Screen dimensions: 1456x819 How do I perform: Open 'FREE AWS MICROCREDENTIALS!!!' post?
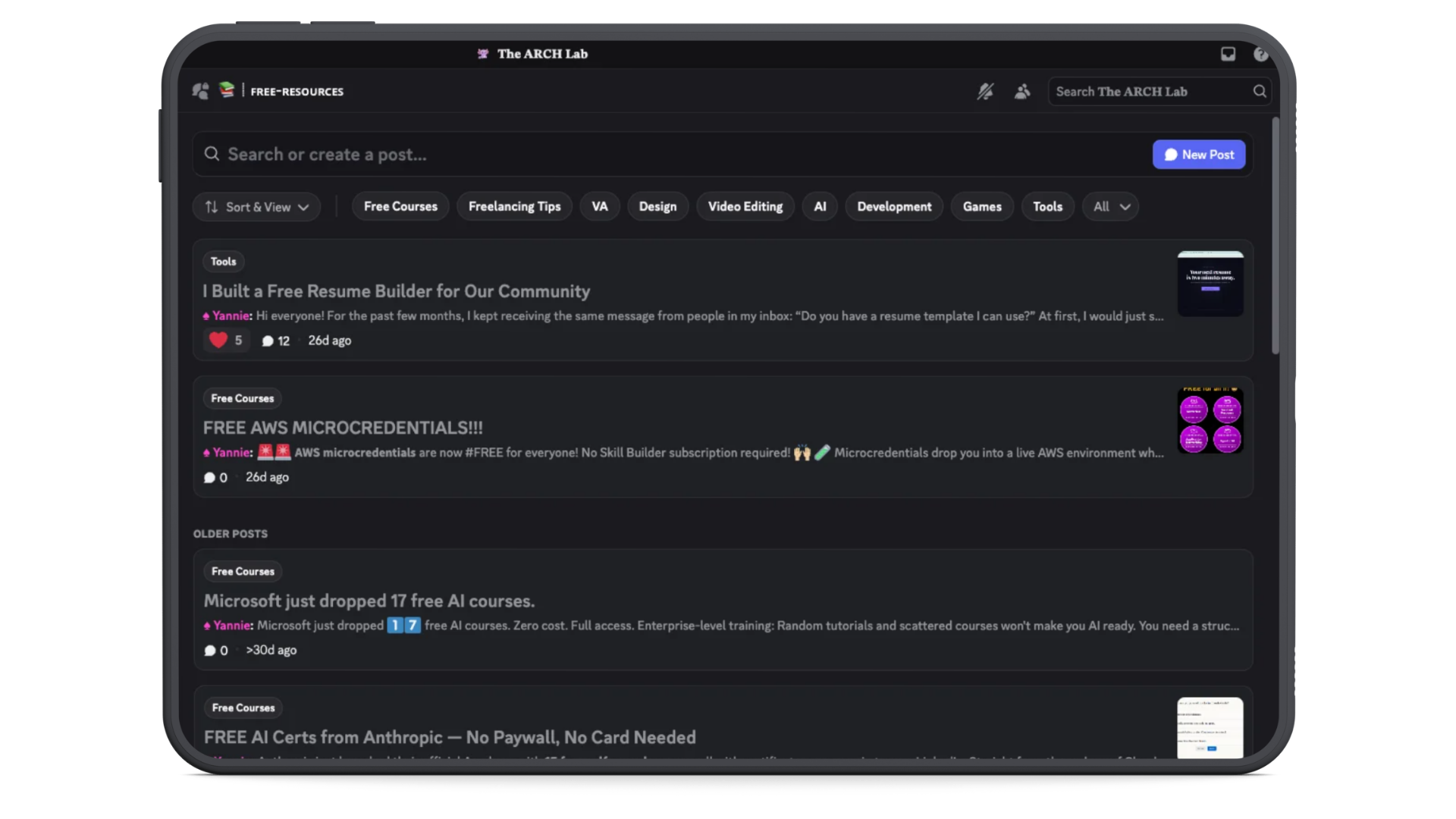point(343,428)
